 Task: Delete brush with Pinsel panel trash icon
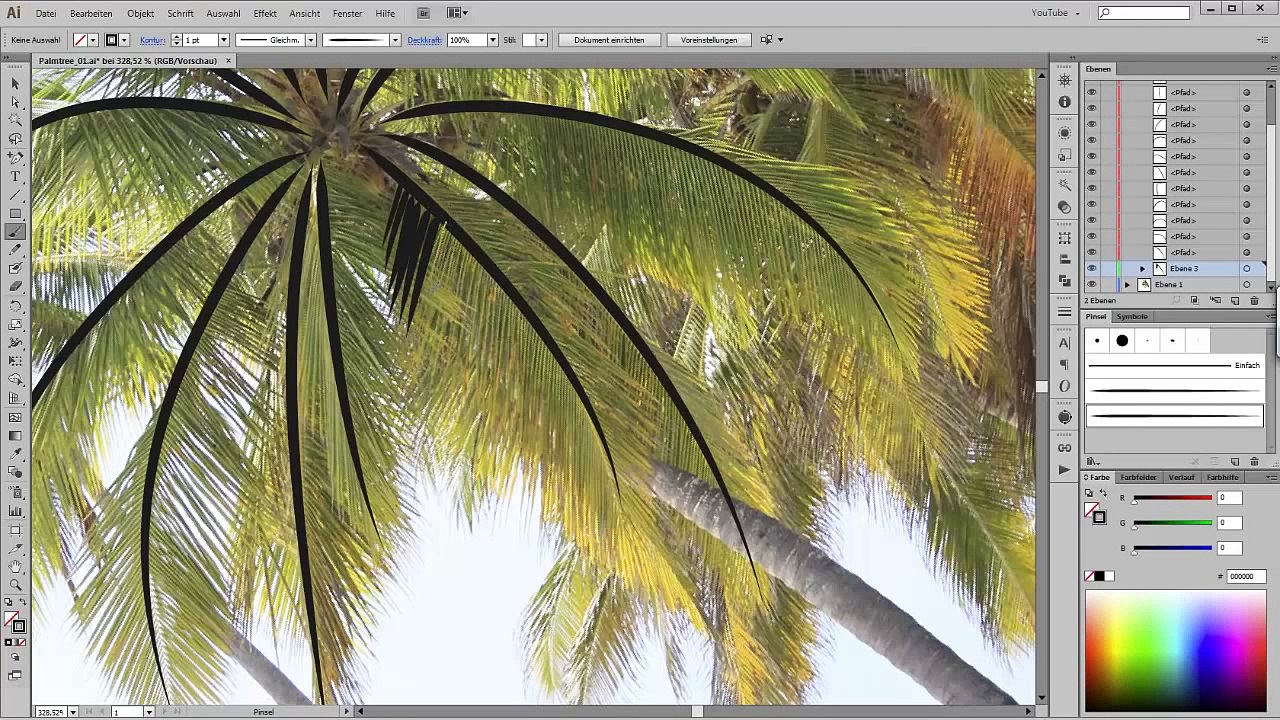1254,462
